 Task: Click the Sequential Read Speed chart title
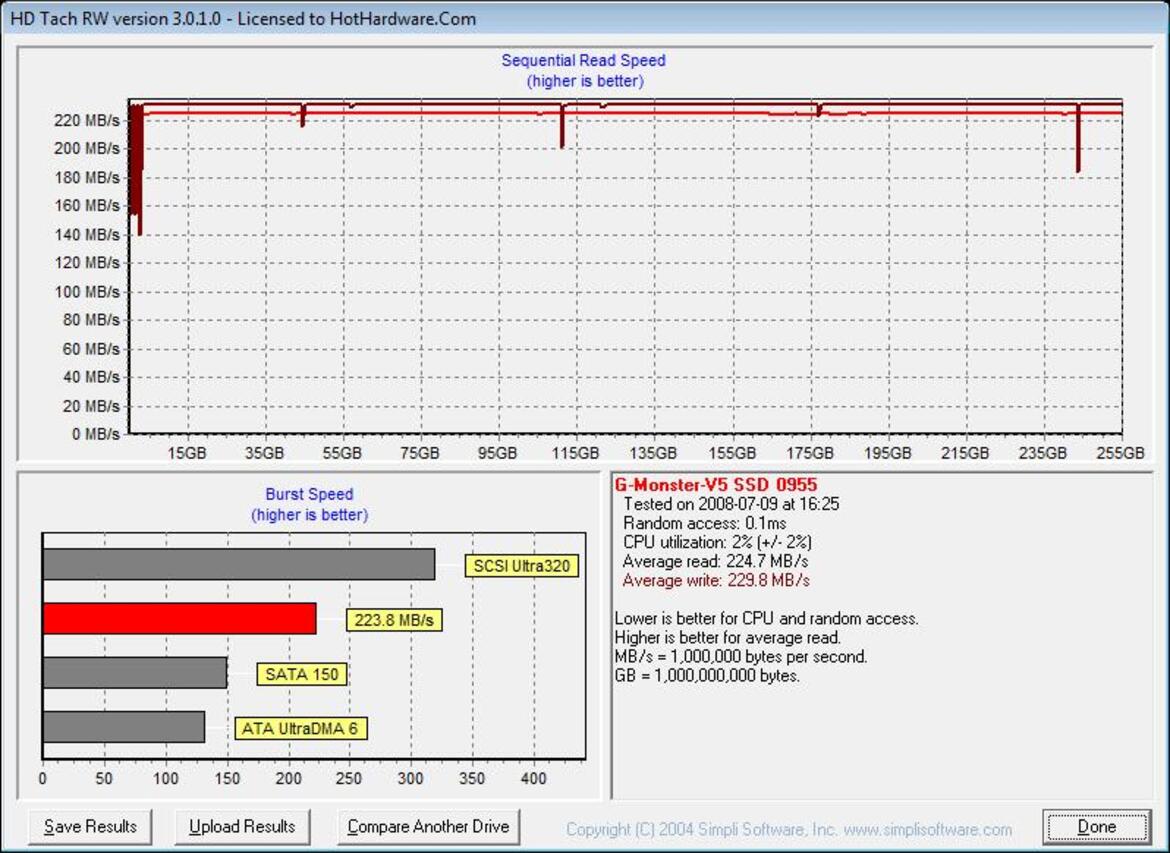(x=583, y=60)
